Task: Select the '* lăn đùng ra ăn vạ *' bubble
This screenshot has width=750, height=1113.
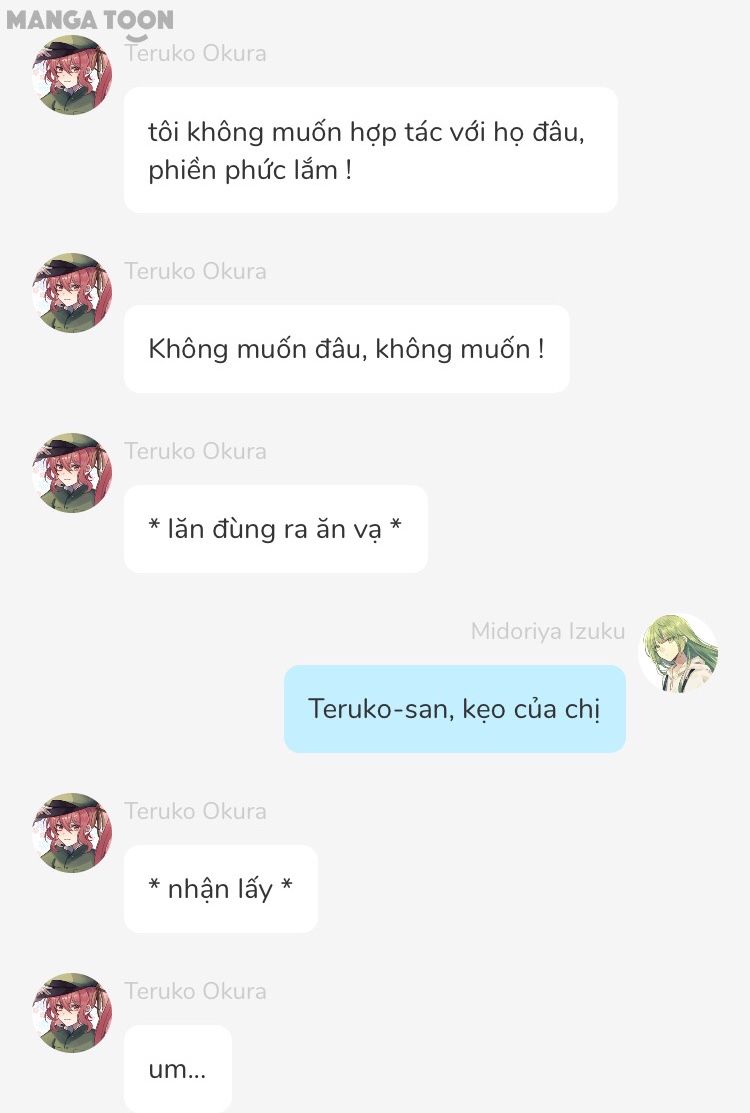Action: (x=276, y=529)
